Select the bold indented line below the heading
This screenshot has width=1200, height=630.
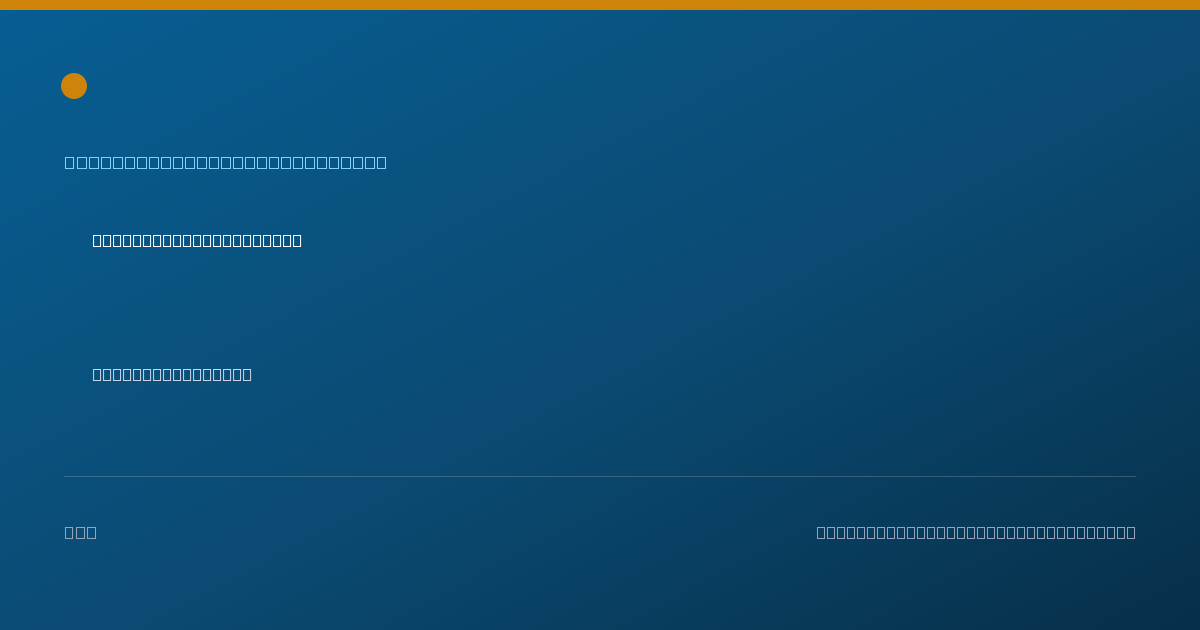197,240
